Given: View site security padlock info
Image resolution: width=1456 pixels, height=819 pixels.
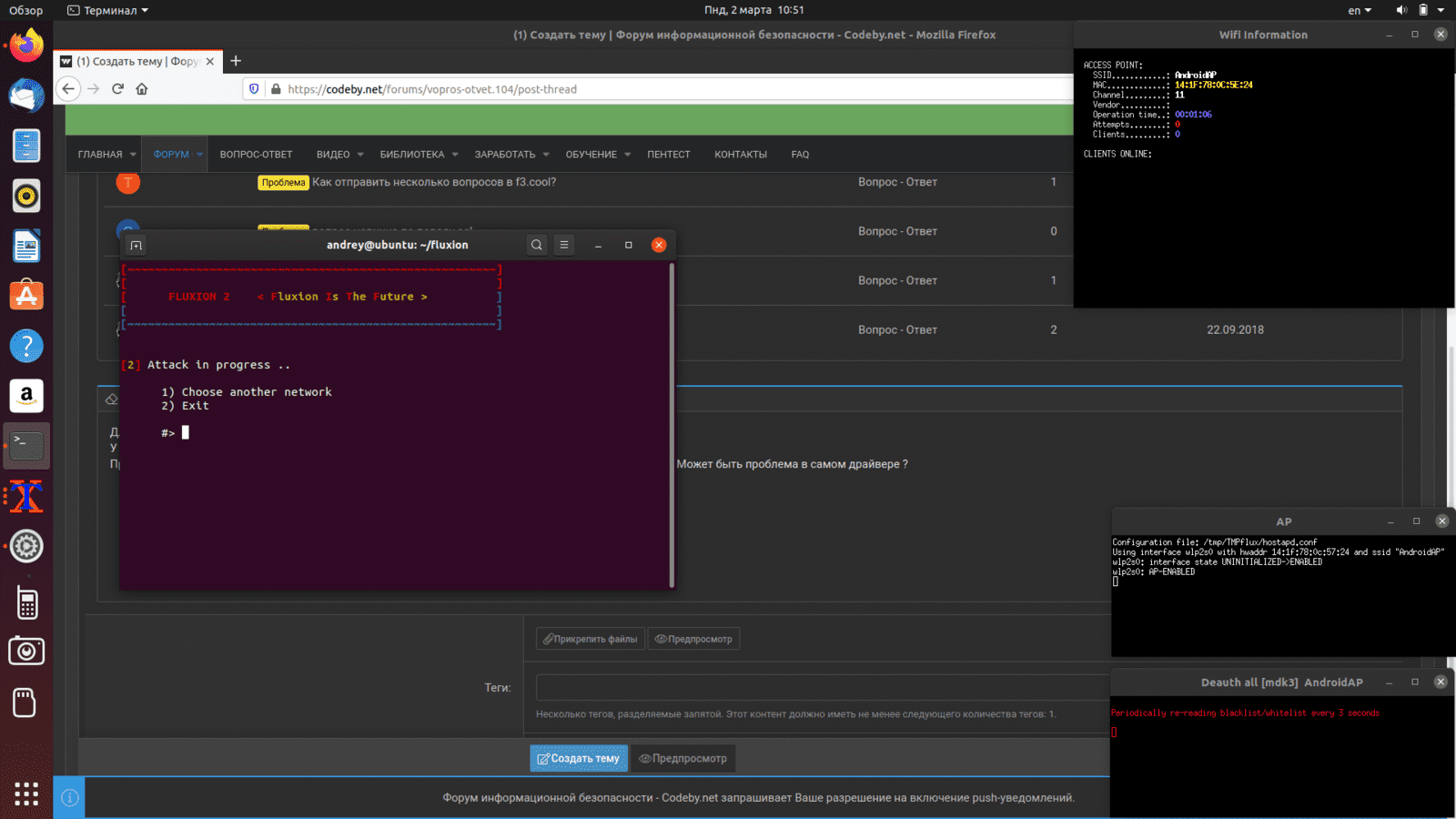Looking at the screenshot, I should click(x=275, y=88).
